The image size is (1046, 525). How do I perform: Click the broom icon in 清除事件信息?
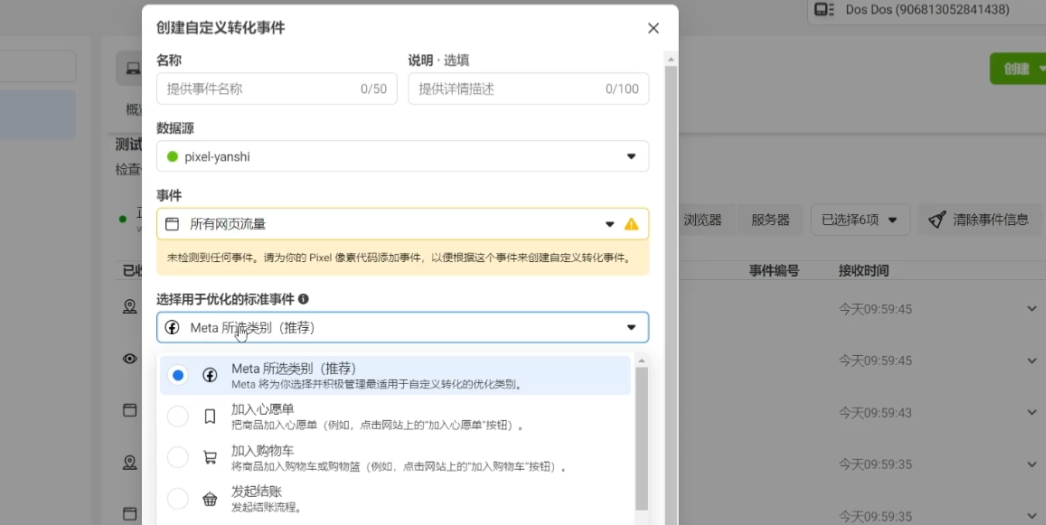coord(937,219)
